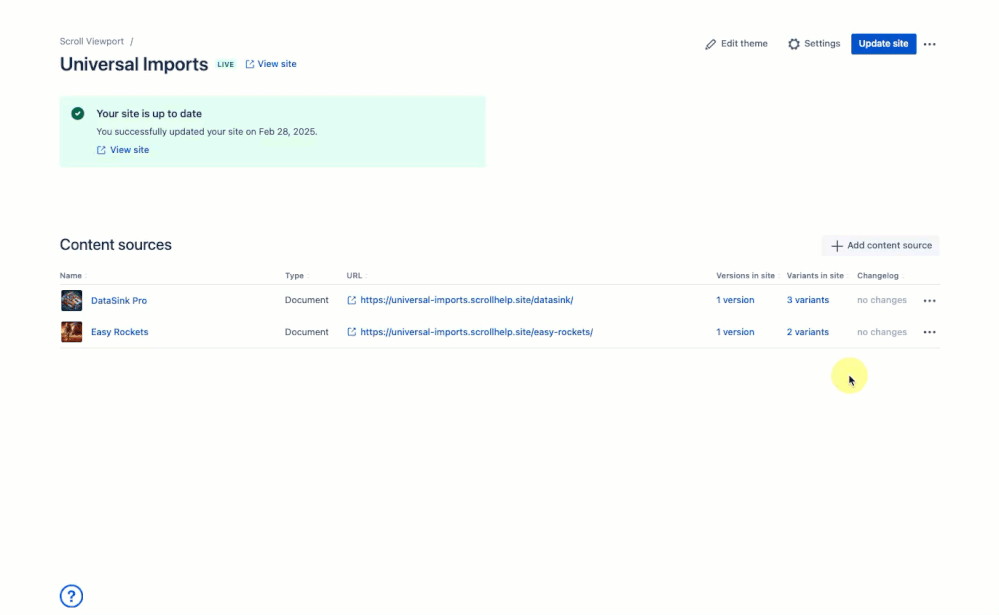999x615 pixels.
Task: Click the Easy Rockets thumbnail image
Action: click(x=71, y=332)
